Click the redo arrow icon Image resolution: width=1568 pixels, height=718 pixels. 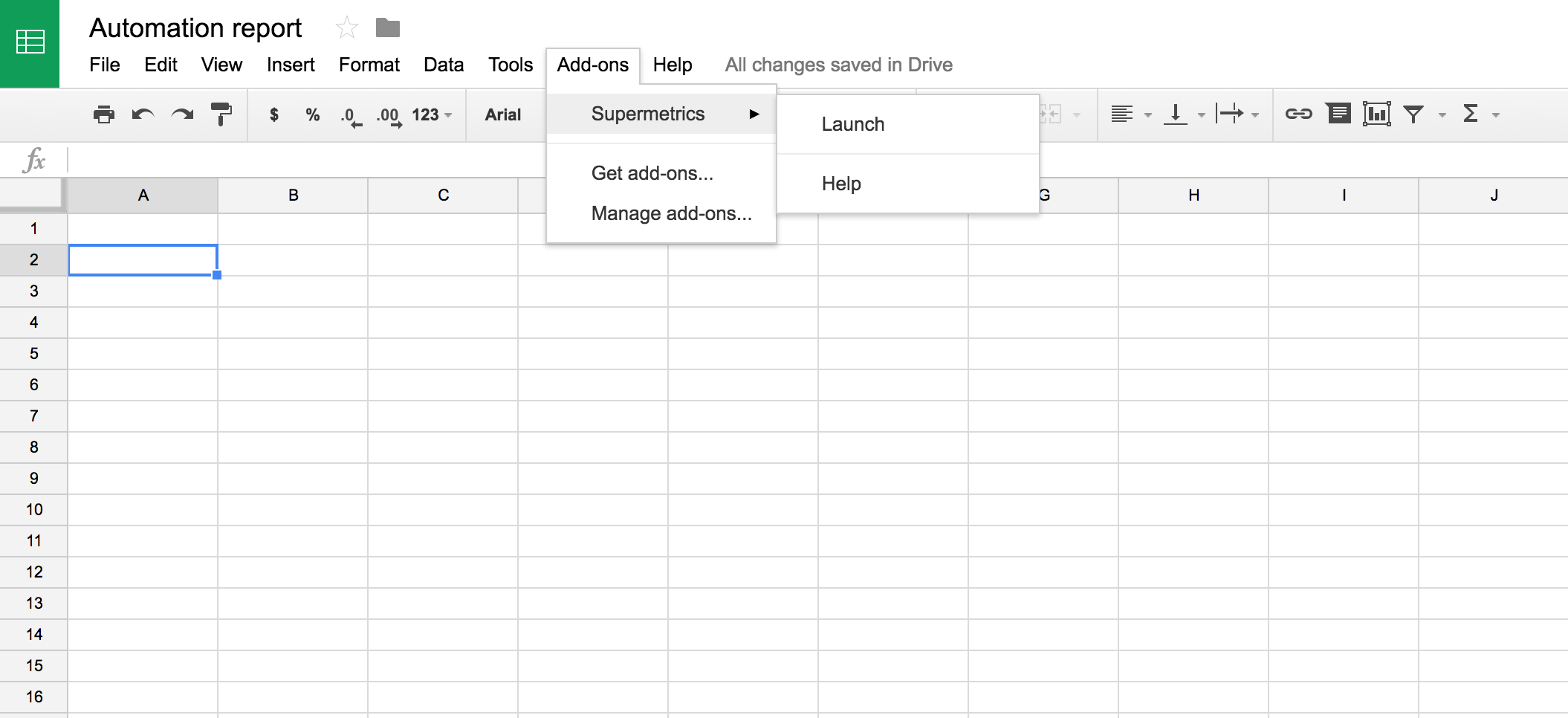pos(182,114)
